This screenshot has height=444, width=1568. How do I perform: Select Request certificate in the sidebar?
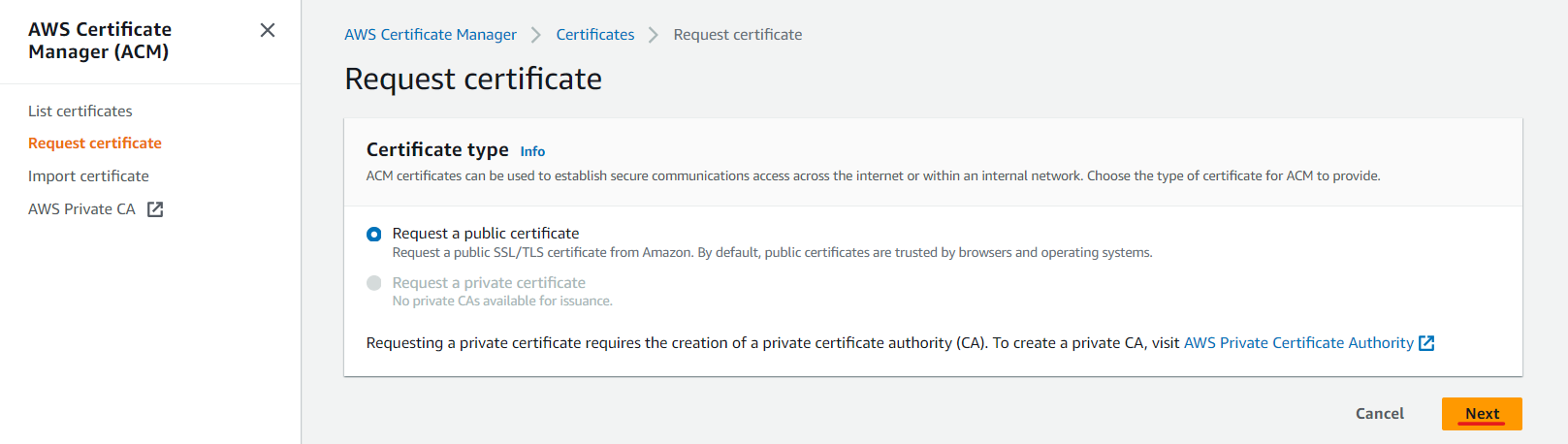tap(95, 143)
